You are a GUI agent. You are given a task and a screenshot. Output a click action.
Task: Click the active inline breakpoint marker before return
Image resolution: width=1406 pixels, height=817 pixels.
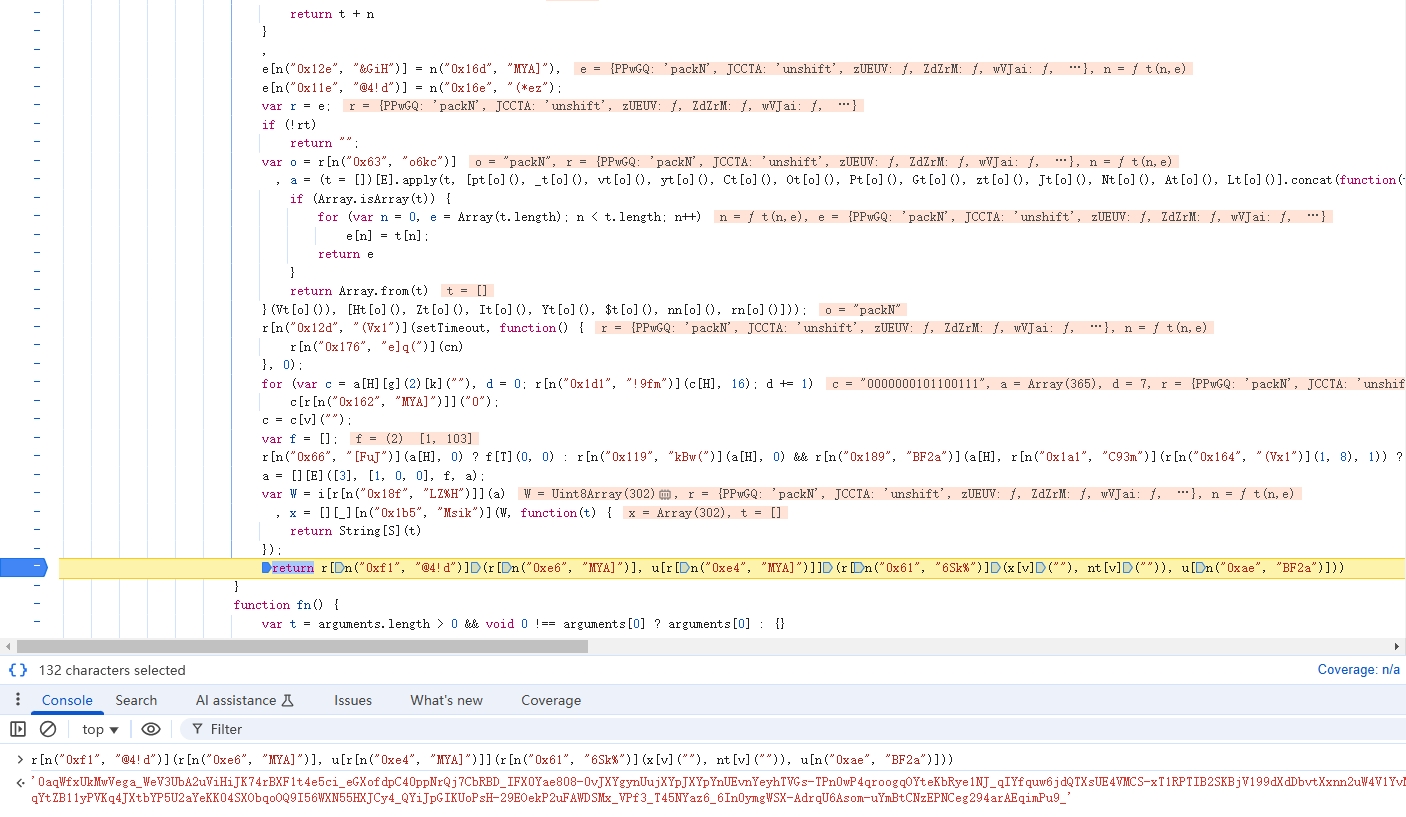tap(266, 568)
